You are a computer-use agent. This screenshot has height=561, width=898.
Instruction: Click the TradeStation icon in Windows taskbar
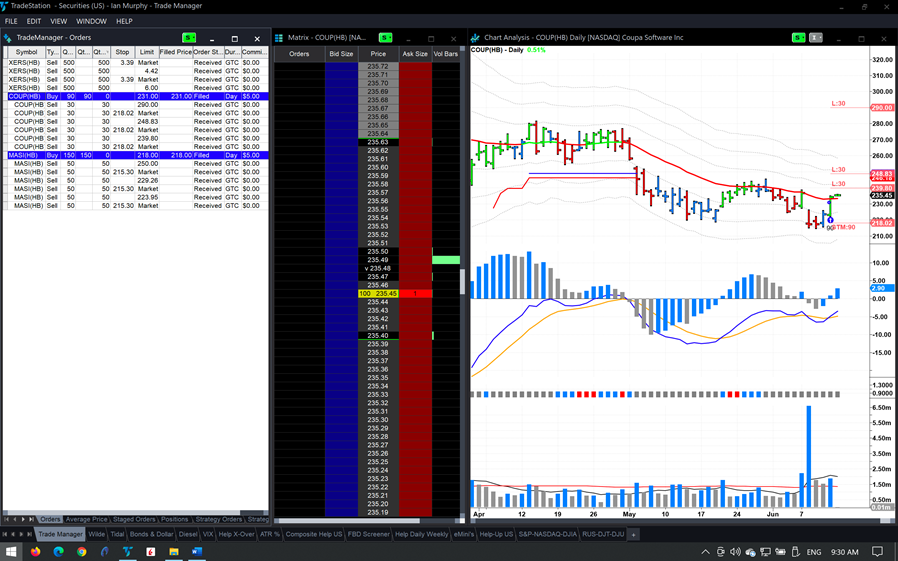[x=127, y=551]
